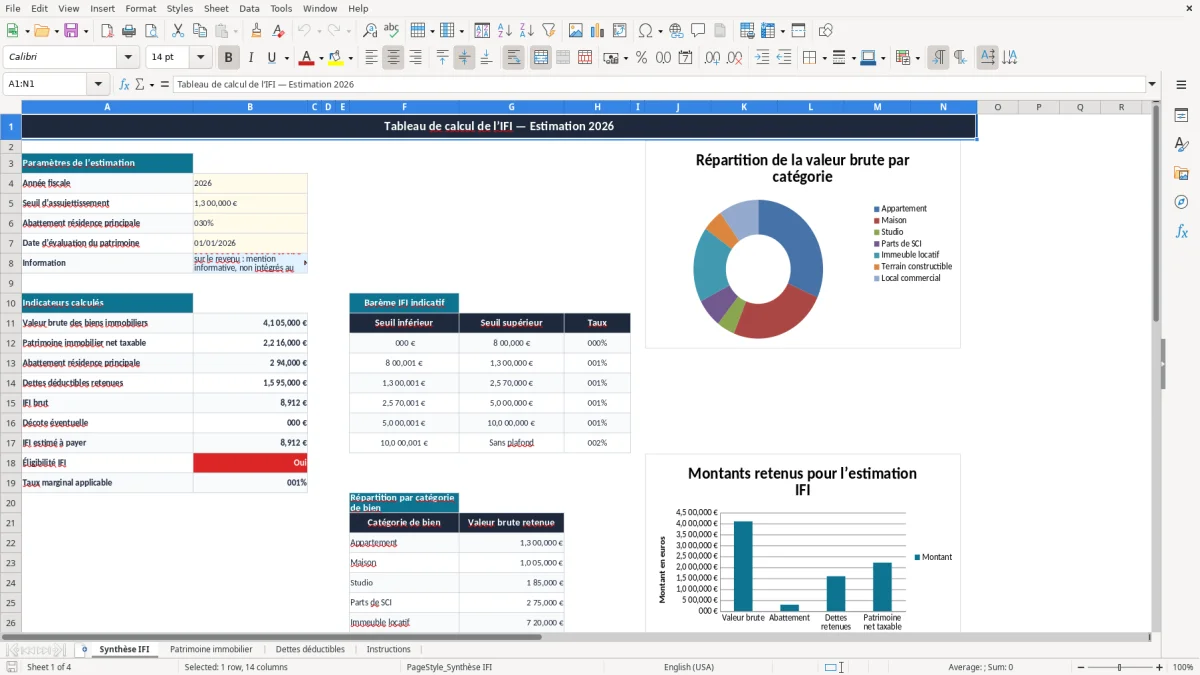Click the Spelling check icon
Image resolution: width=1200 pixels, height=675 pixels.
(391, 31)
